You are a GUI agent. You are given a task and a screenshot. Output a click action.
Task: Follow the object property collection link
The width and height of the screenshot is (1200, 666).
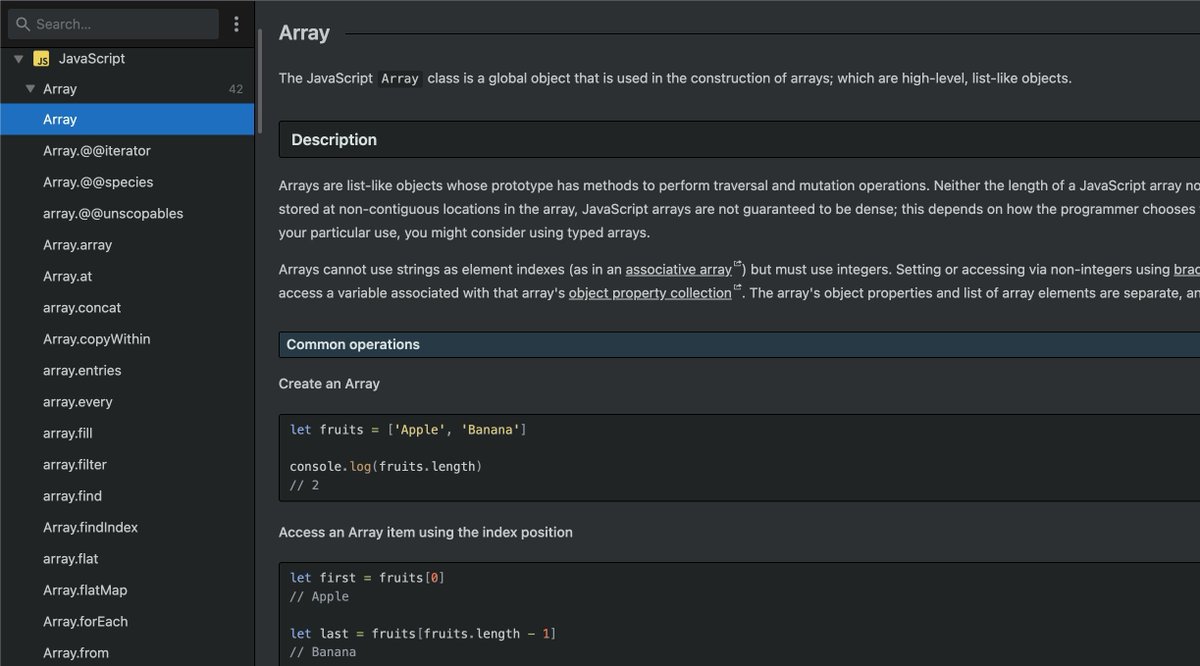click(x=650, y=293)
